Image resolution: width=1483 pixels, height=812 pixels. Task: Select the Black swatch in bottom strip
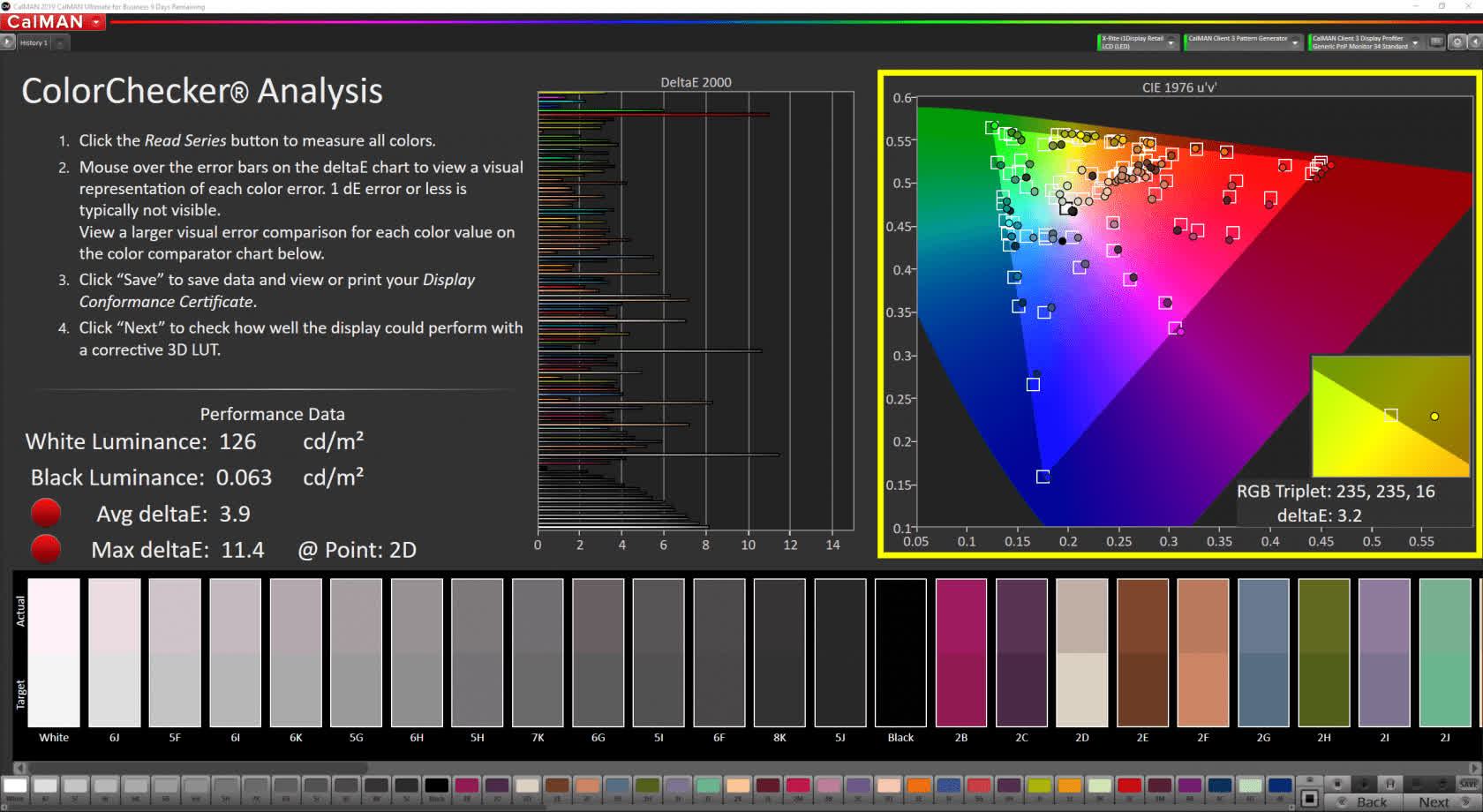pyautogui.click(x=436, y=786)
